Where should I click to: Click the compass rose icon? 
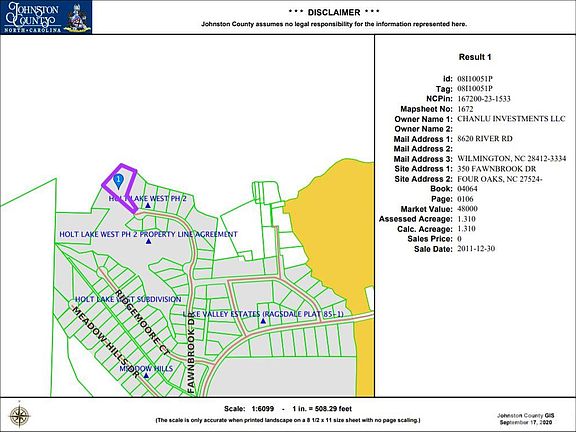(19, 417)
